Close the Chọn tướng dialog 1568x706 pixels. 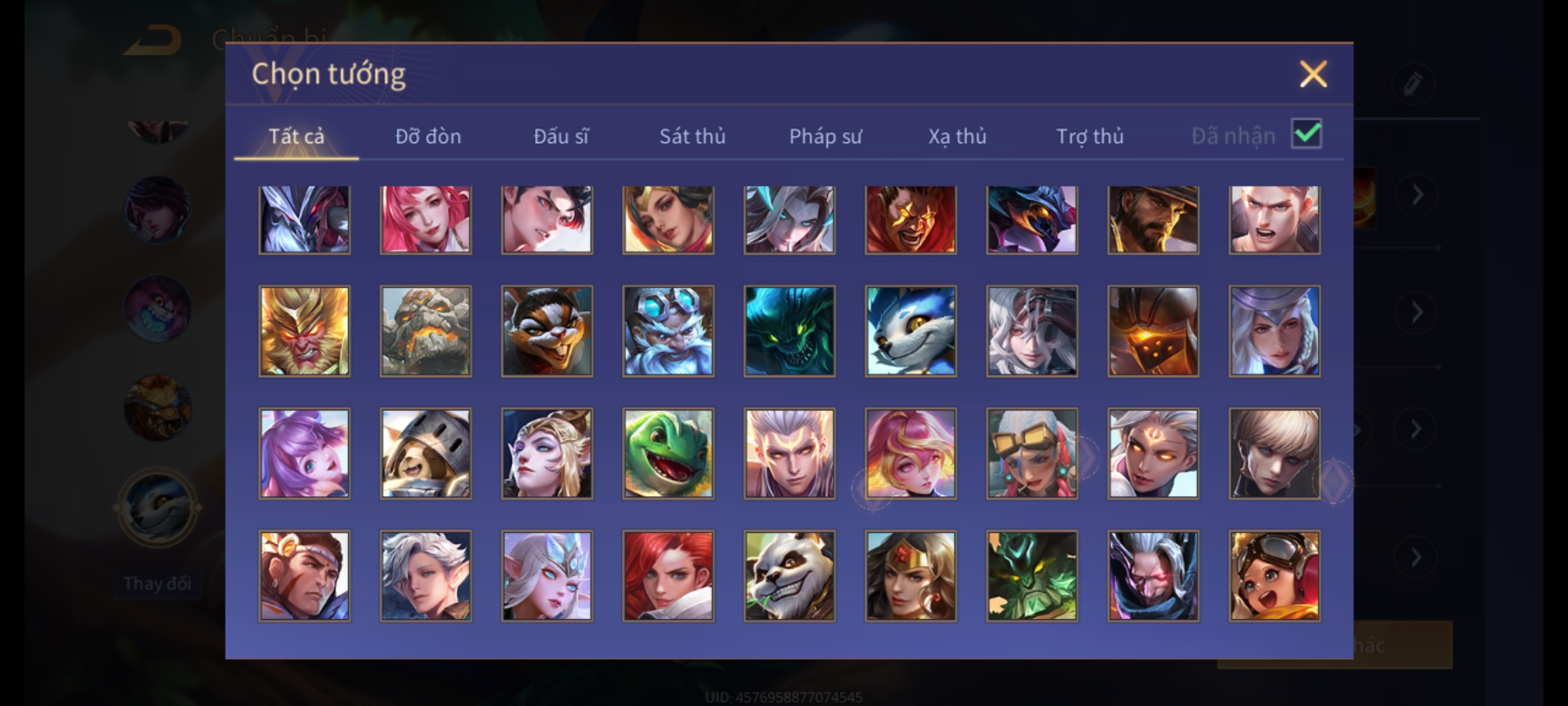[1313, 73]
